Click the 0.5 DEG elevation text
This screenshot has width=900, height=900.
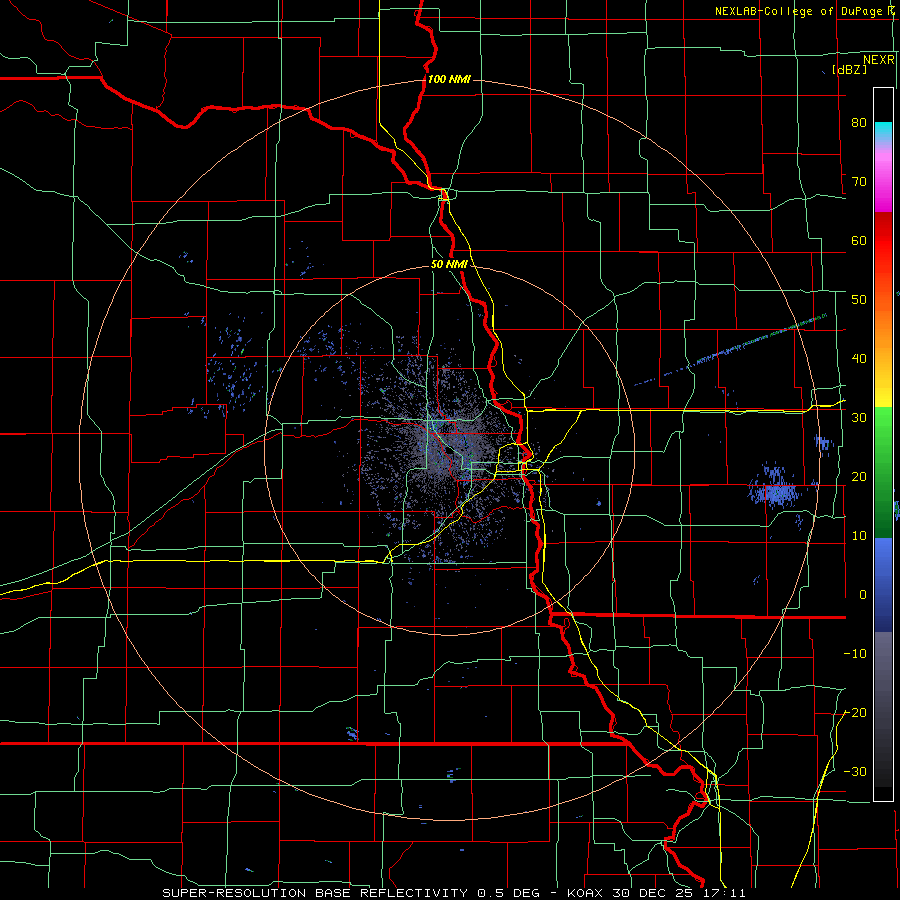tap(508, 893)
